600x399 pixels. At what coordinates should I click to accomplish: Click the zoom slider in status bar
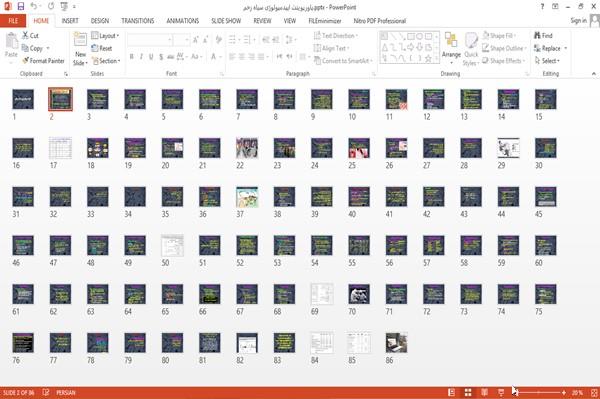538,392
